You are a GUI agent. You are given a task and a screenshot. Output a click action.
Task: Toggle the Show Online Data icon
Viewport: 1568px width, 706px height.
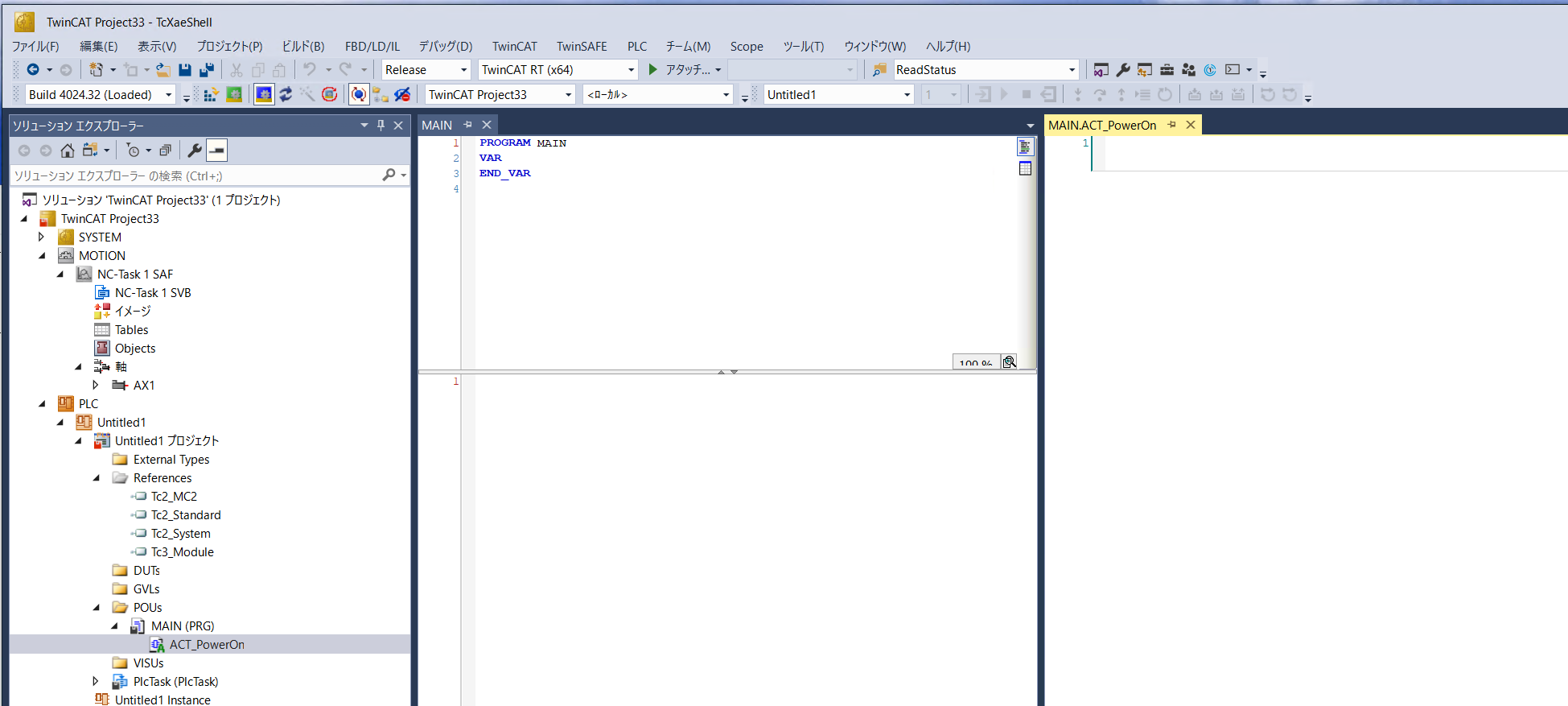pos(359,95)
